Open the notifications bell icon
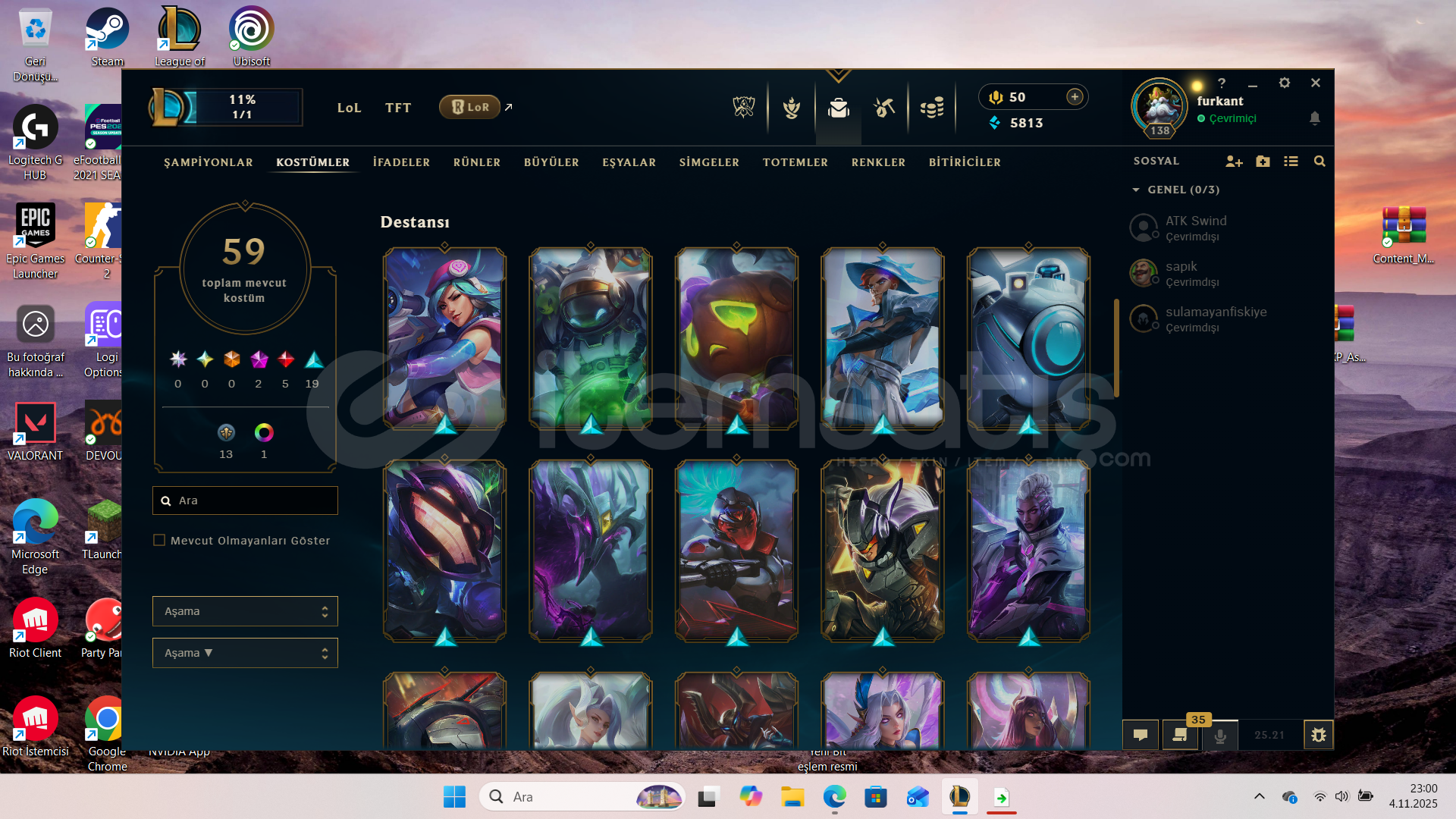Image resolution: width=1456 pixels, height=819 pixels. (1315, 118)
